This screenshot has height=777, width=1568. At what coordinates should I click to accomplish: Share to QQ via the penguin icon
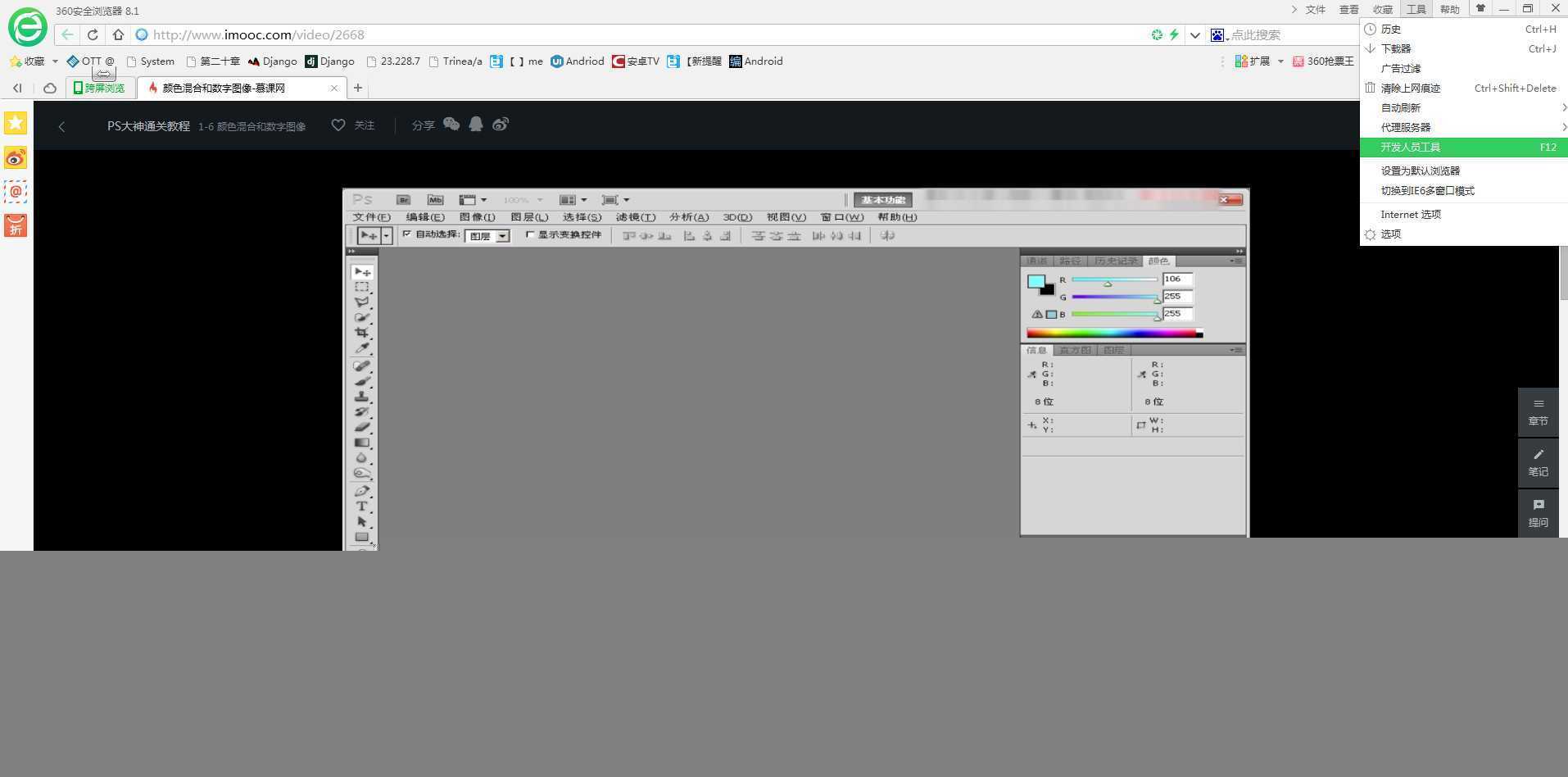(476, 124)
